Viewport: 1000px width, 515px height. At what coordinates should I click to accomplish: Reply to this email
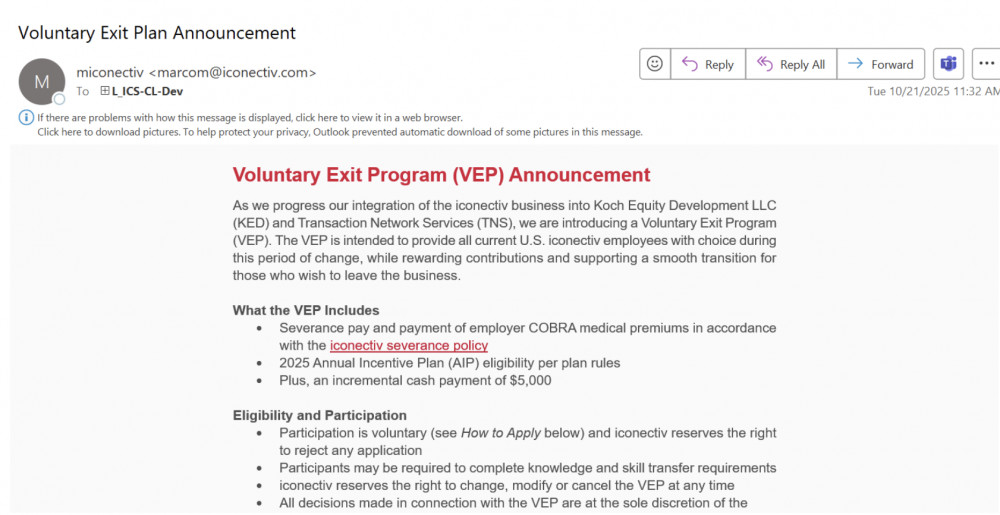(x=707, y=64)
